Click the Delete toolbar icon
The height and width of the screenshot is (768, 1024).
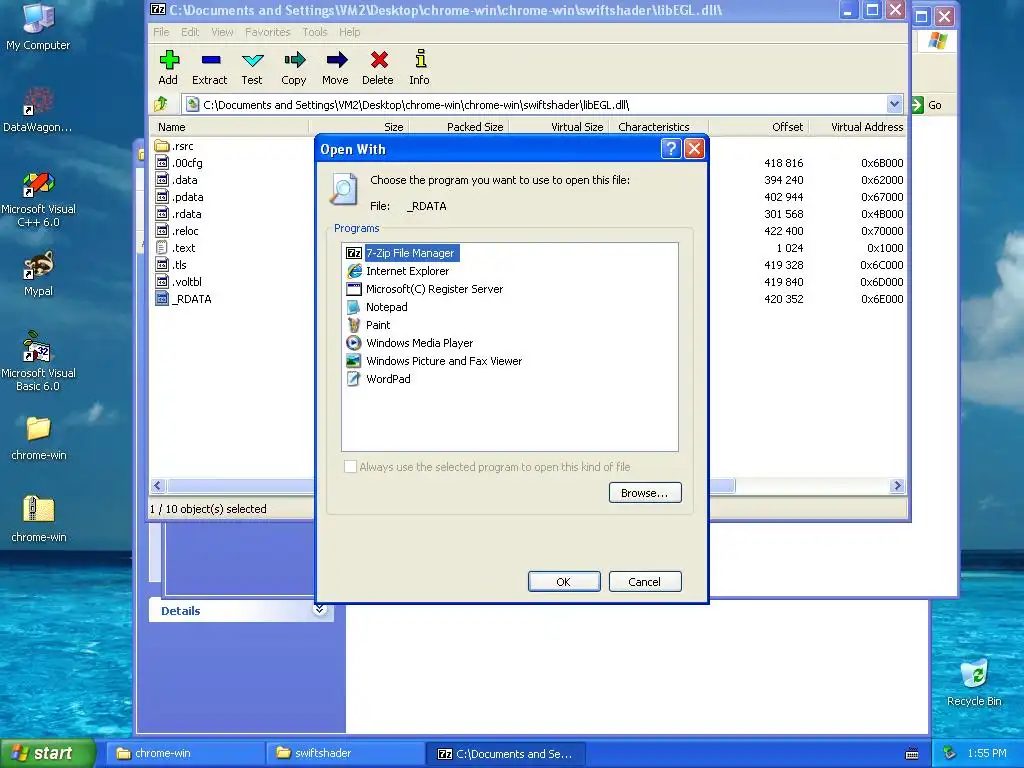(x=378, y=67)
